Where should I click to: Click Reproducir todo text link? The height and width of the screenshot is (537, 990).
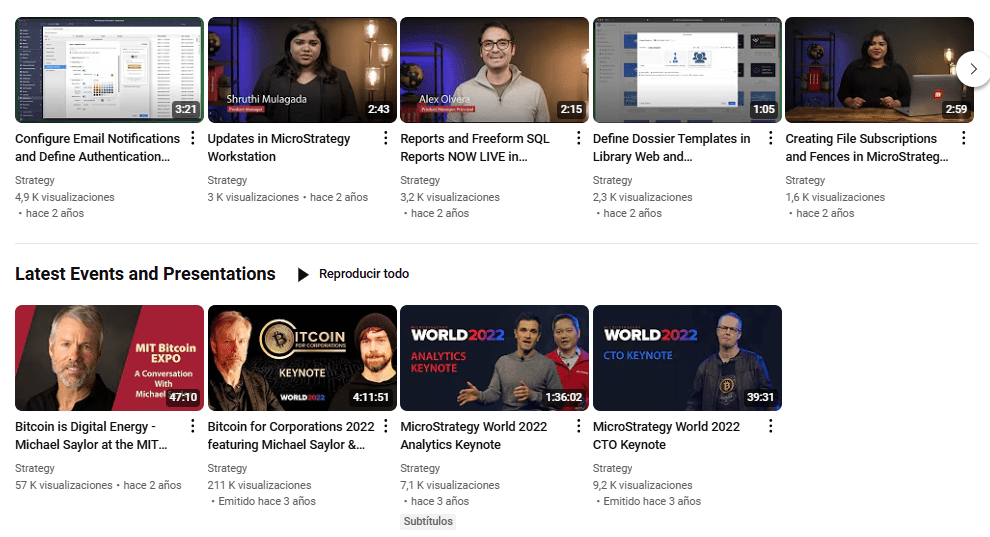364,274
